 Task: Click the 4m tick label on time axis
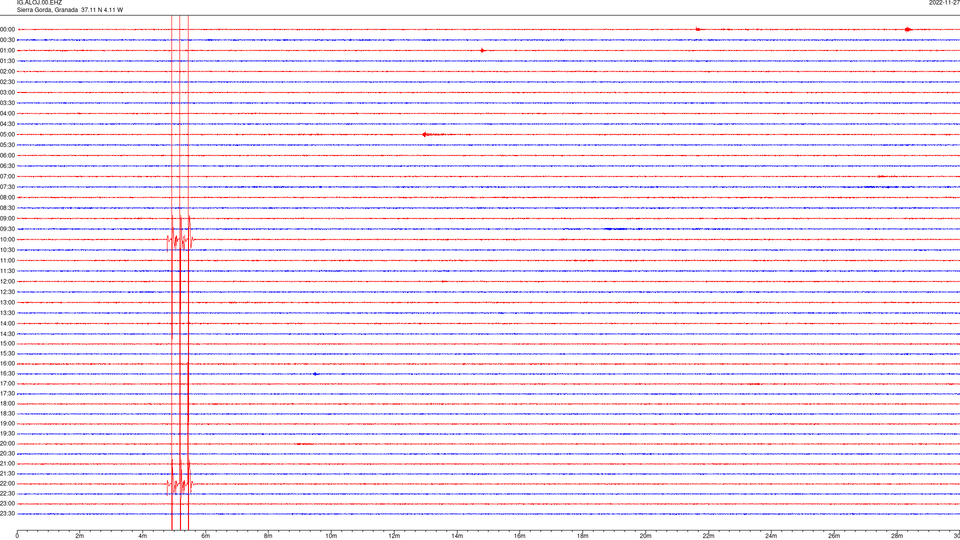click(x=143, y=536)
